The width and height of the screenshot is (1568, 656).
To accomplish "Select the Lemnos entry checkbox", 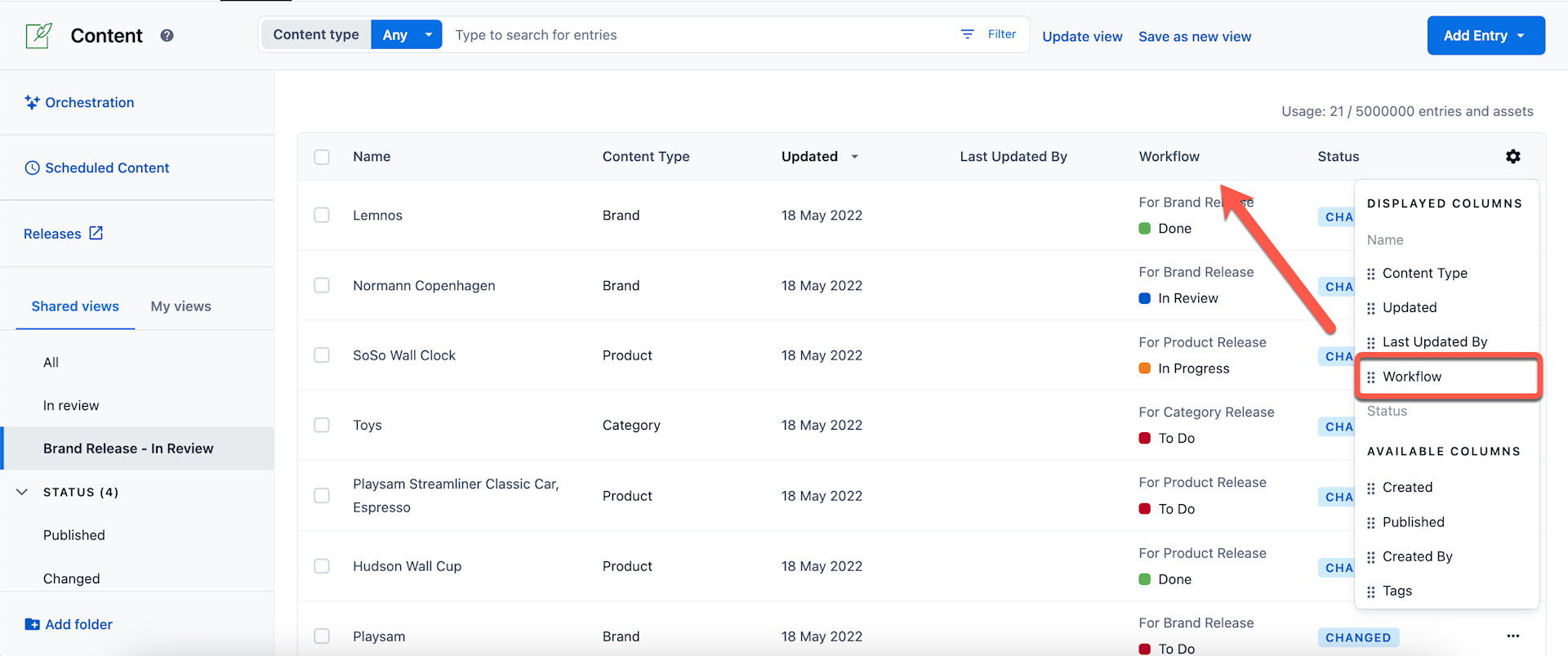I will tap(322, 215).
